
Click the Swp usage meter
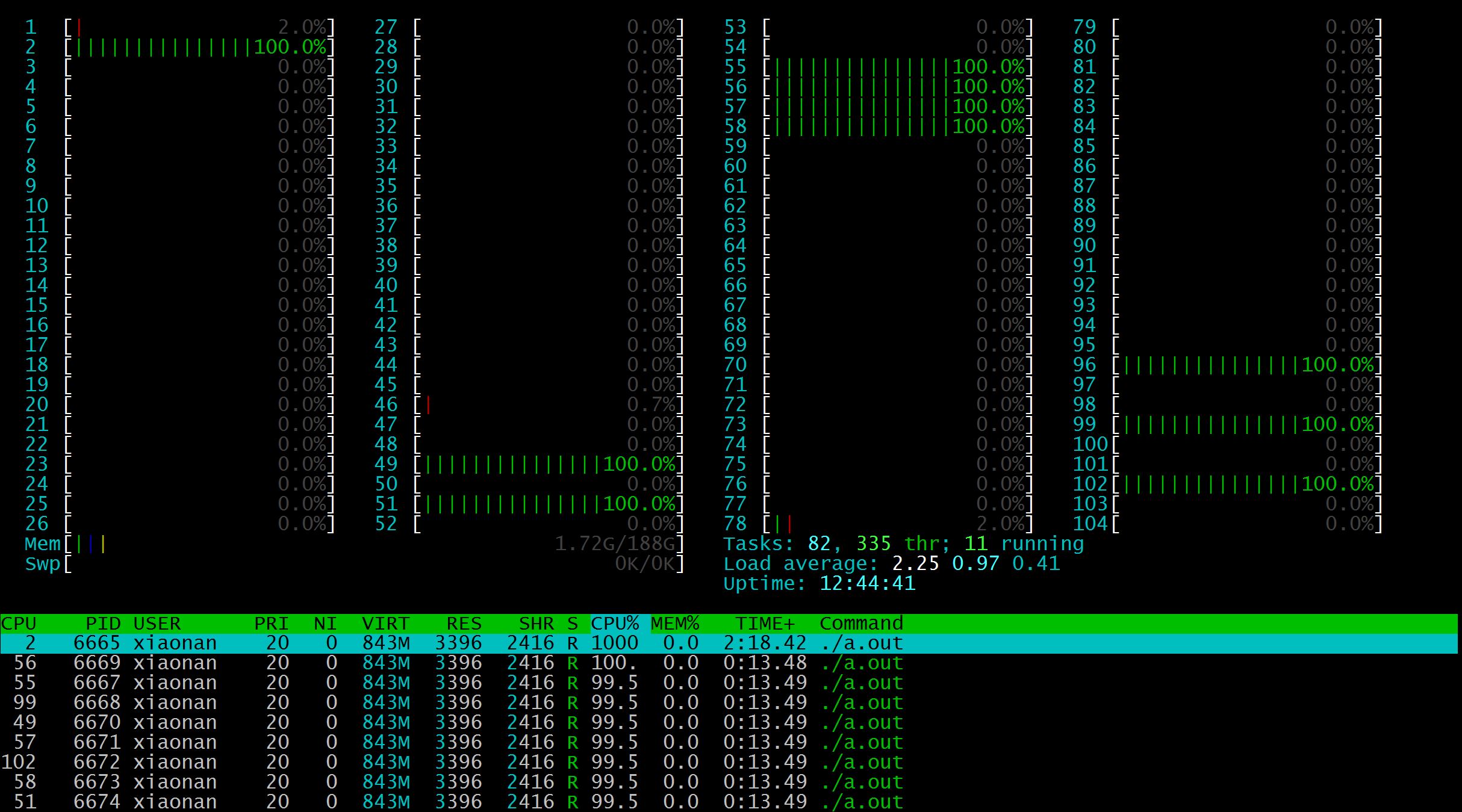coord(373,564)
